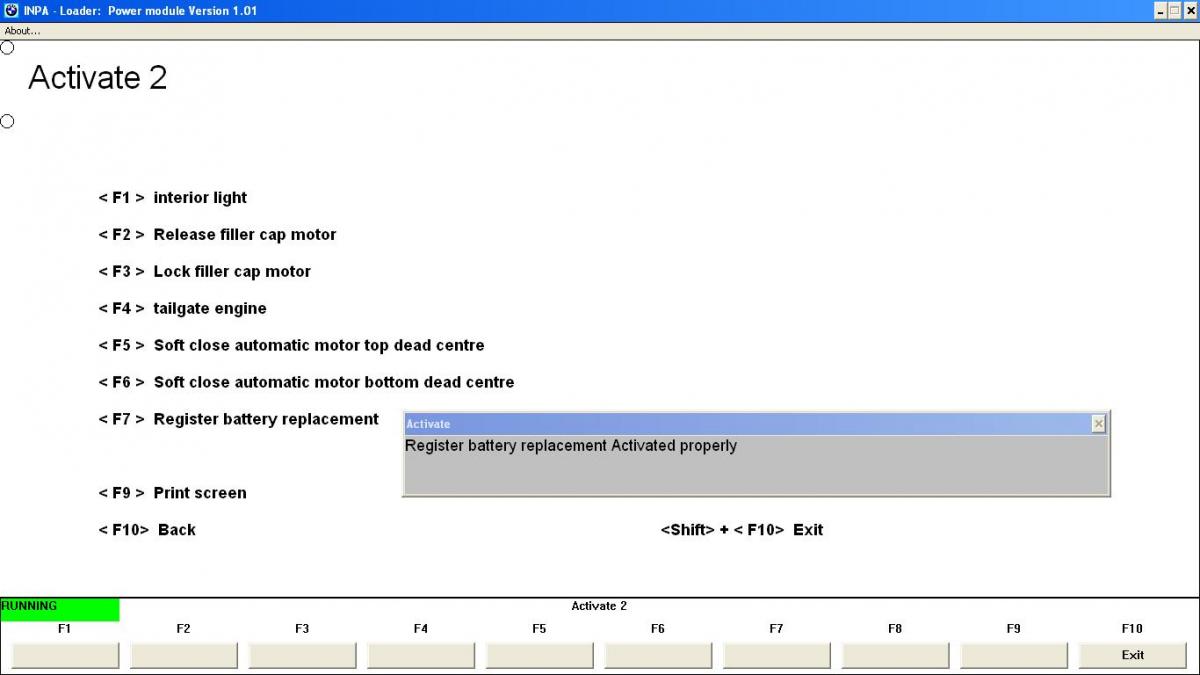Select 'Release filler cap motor' entry
Viewport: 1200px width, 675px height.
point(217,235)
